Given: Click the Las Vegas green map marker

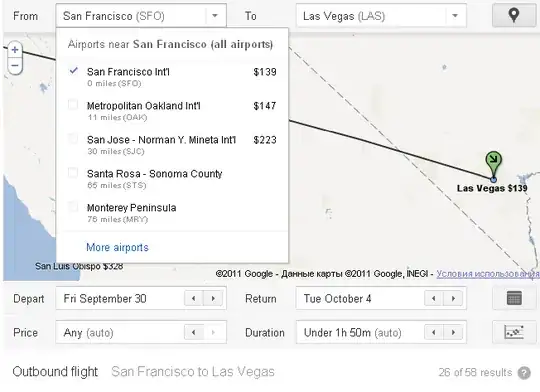Looking at the screenshot, I should (494, 164).
